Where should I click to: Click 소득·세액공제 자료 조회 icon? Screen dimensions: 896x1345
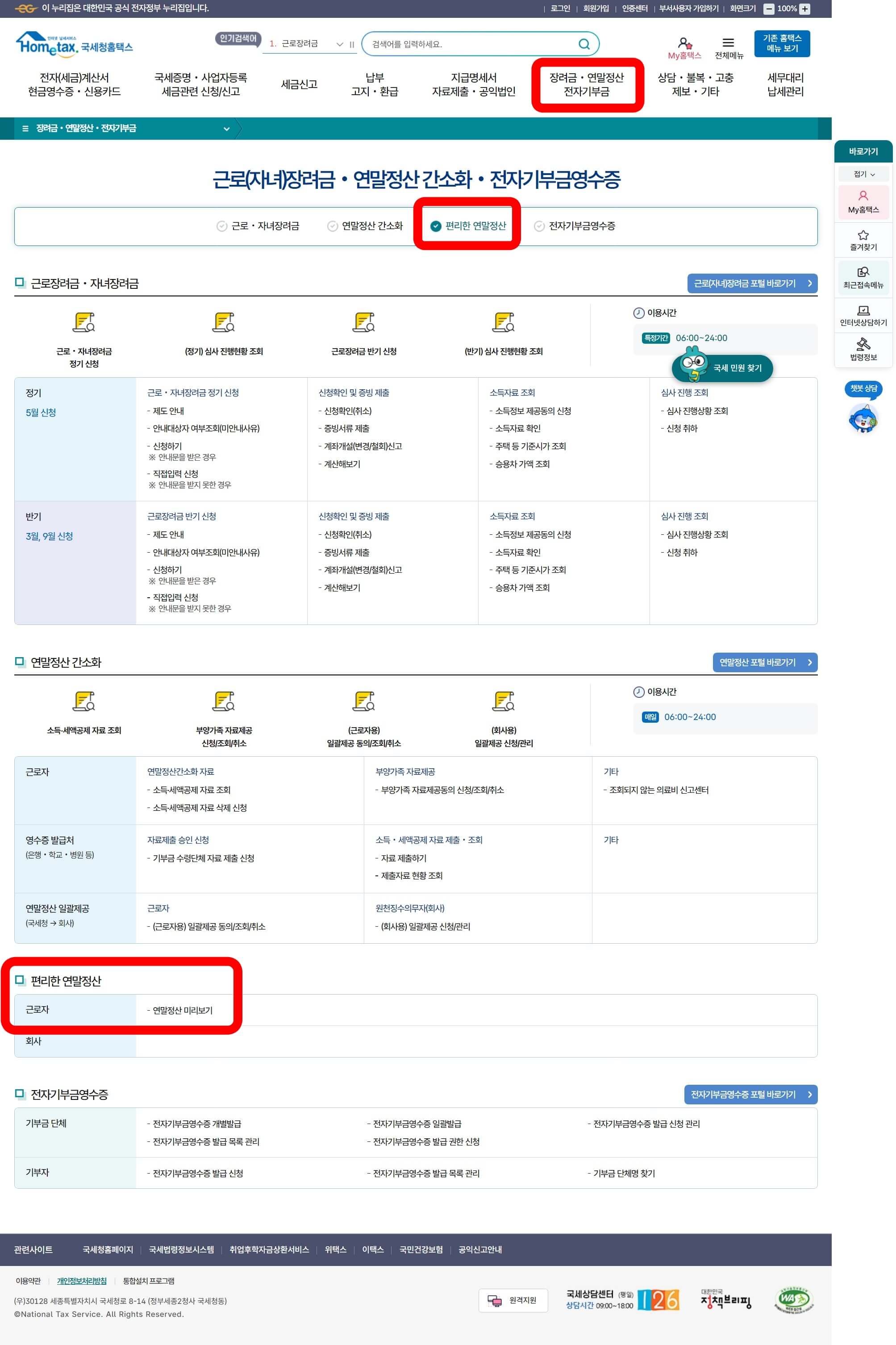pyautogui.click(x=84, y=701)
